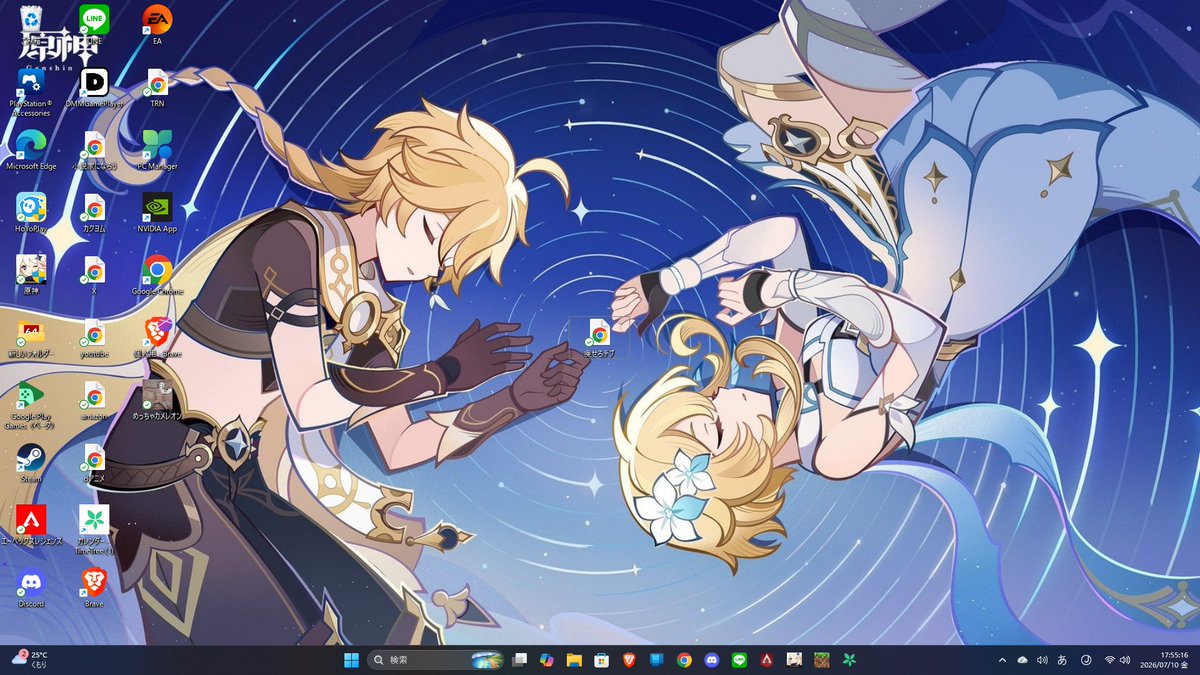Select the TimeTree calendar desktop shortcut
Screen dimensions: 1200x675
94,529
